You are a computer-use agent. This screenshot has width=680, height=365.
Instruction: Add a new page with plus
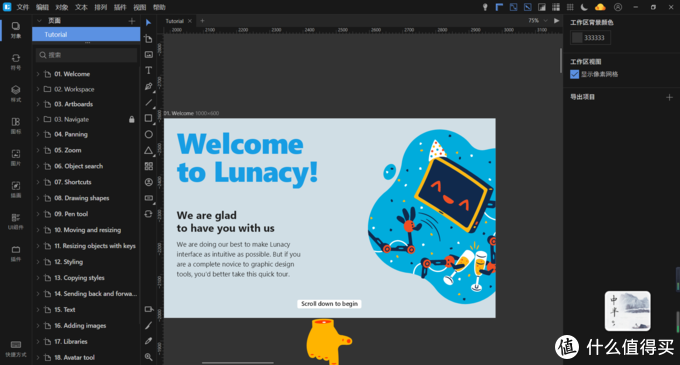click(x=132, y=21)
